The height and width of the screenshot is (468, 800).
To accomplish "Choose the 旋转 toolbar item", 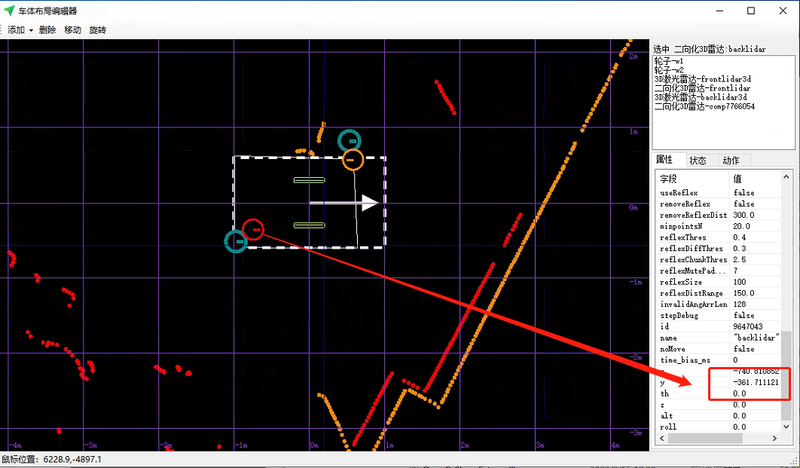I will [x=98, y=30].
